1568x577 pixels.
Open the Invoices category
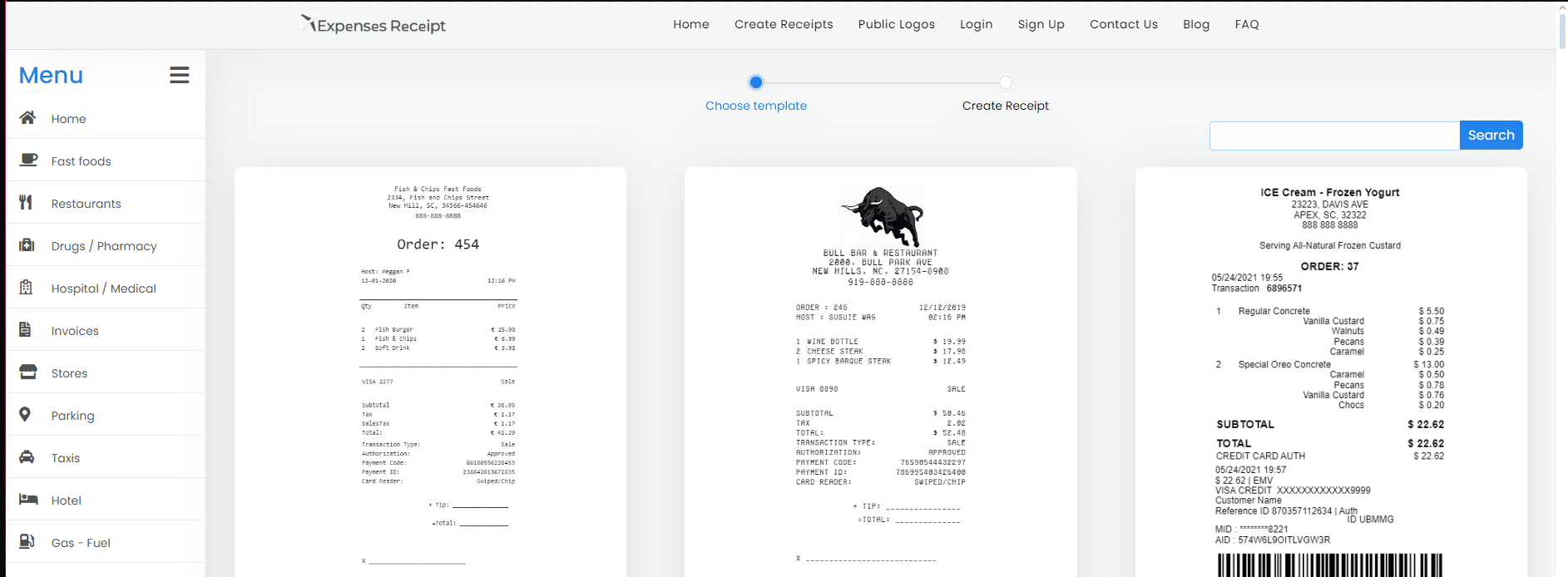coord(75,331)
